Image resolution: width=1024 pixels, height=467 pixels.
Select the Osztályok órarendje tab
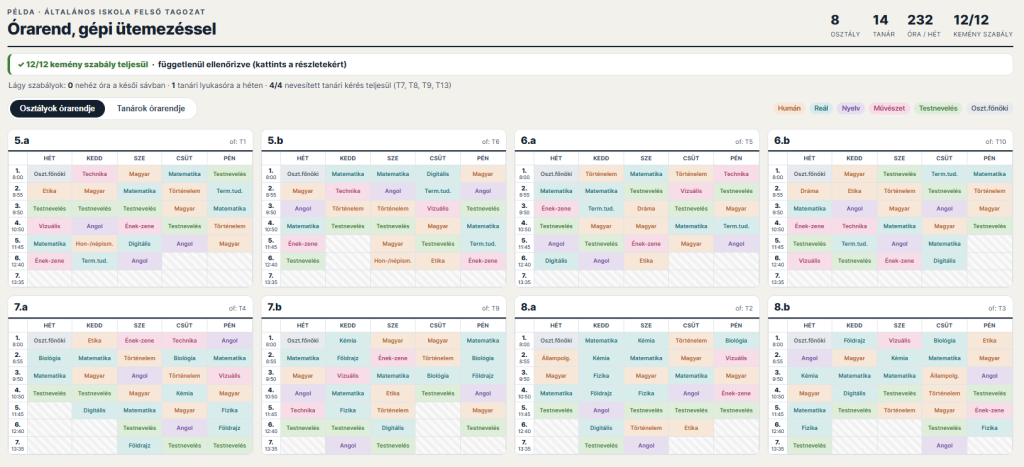pyautogui.click(x=57, y=109)
